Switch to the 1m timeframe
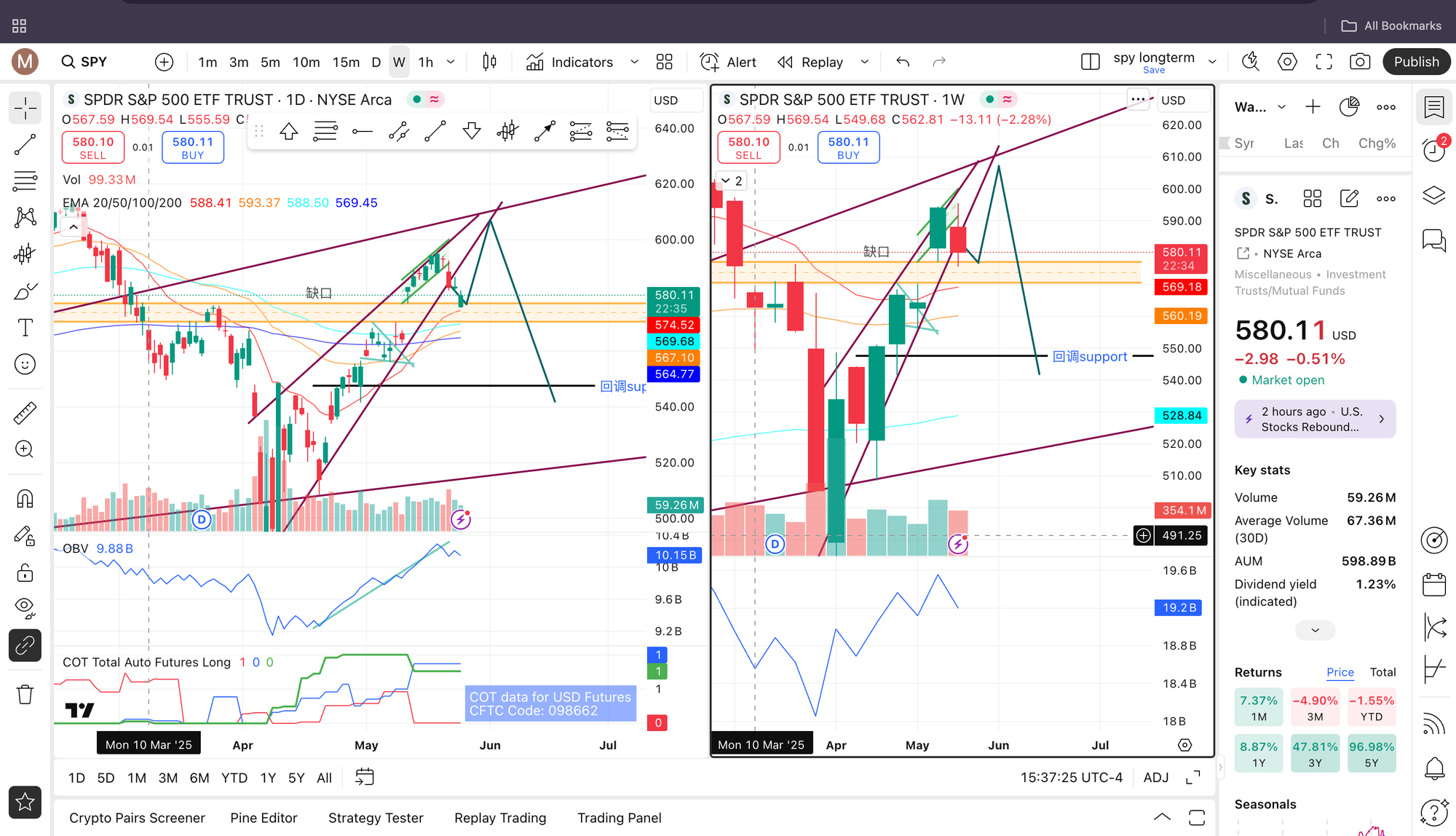Screen dimensions: 1456x836 pos(207,62)
